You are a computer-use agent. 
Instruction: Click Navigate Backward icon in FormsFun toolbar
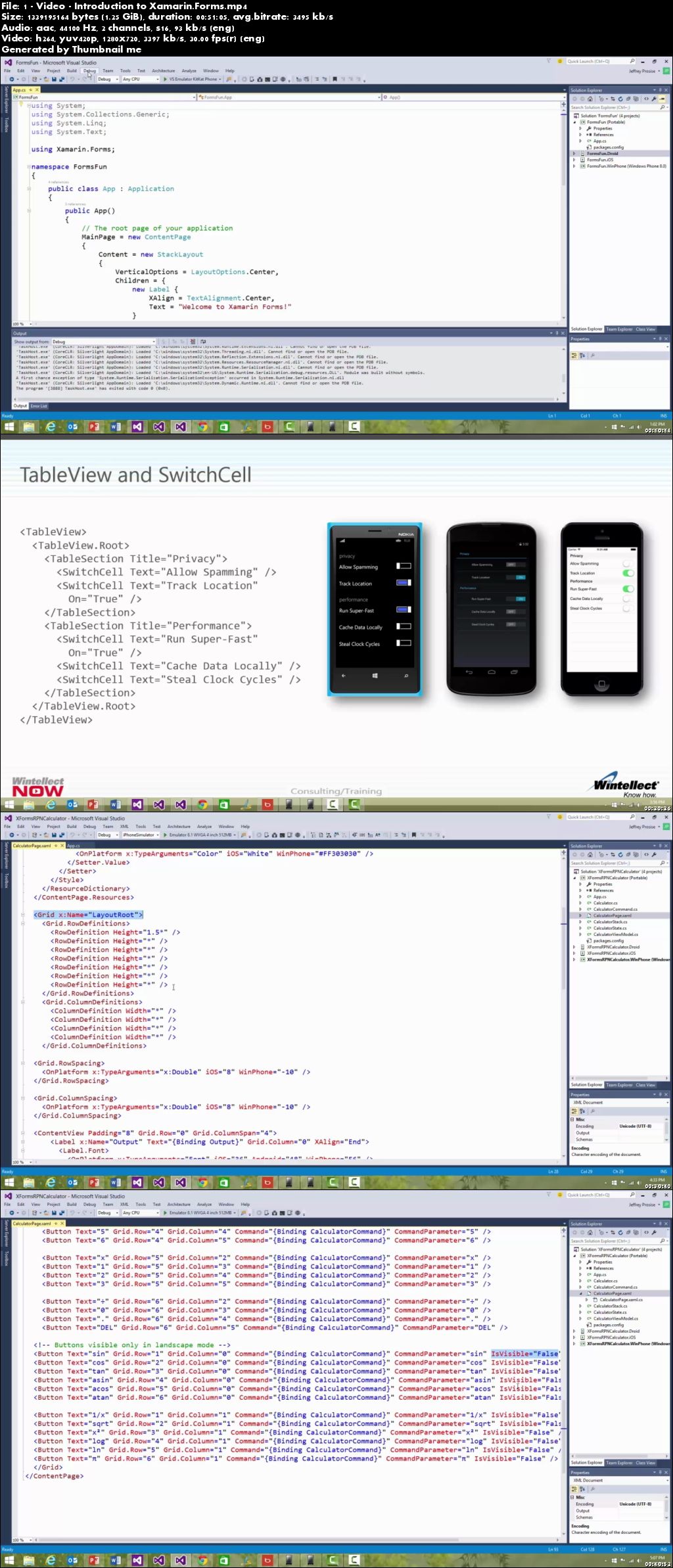point(13,79)
